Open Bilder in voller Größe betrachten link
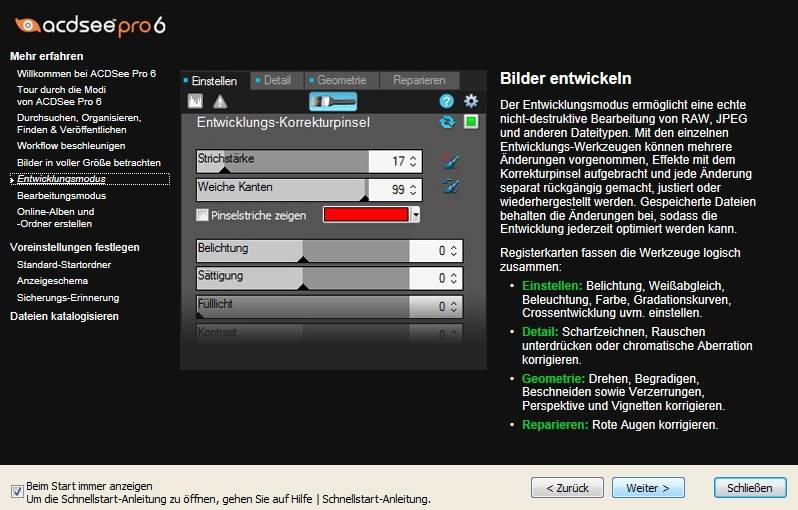 click(89, 163)
